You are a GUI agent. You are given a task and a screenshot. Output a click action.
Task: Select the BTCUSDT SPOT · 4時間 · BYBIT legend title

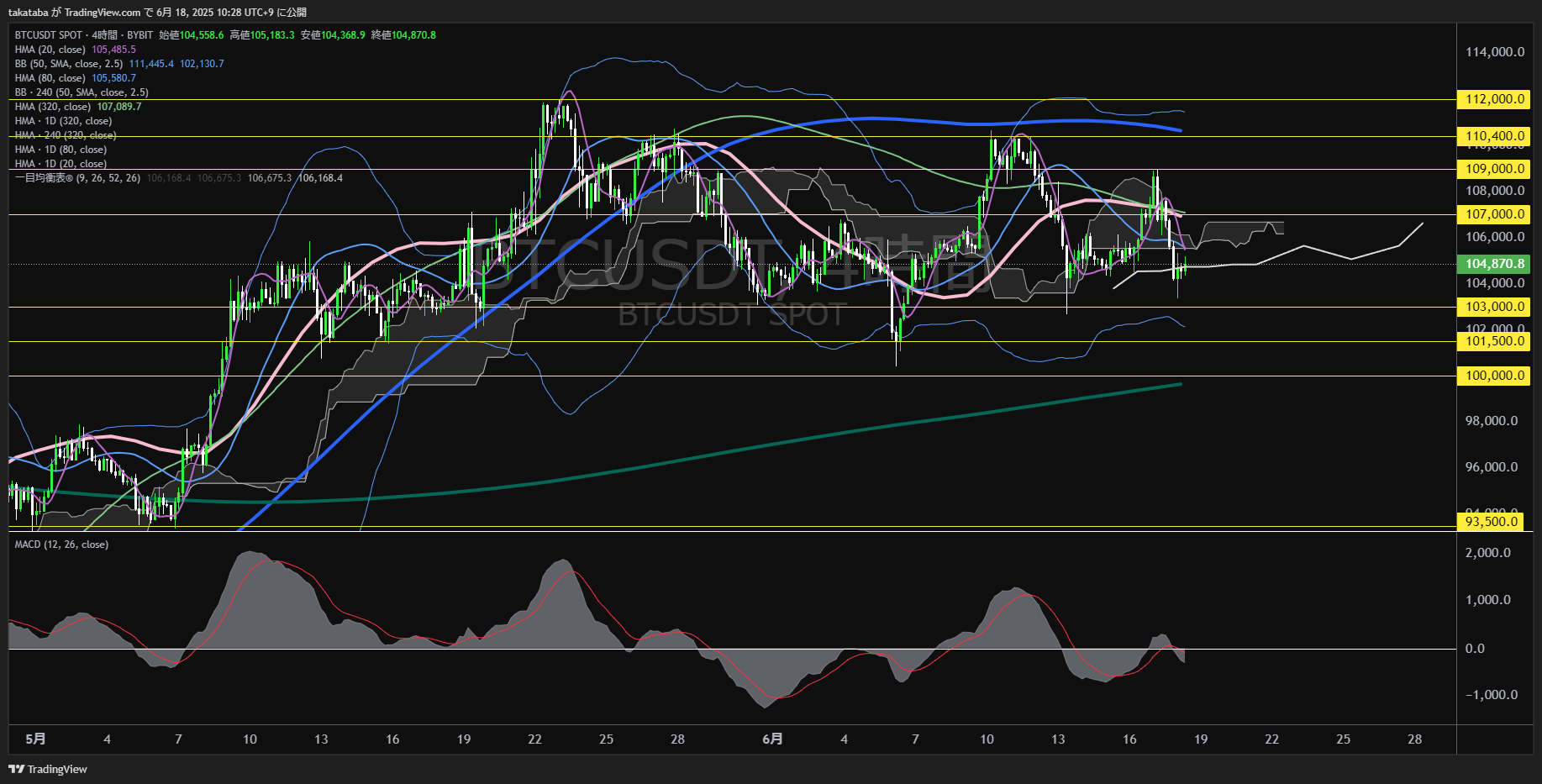coord(84,35)
